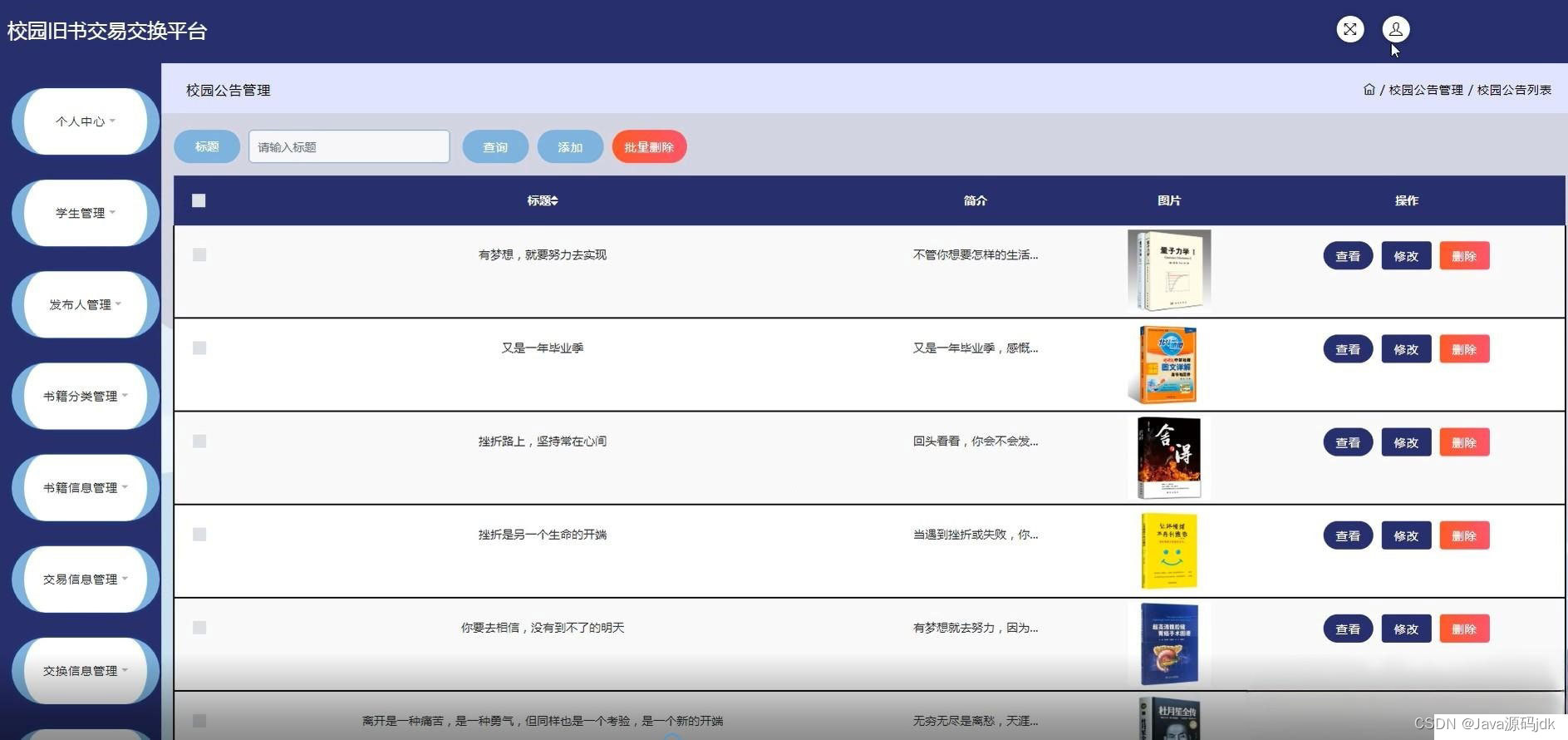Open the yellow smiley book cover thumbnail
This screenshot has width=1568, height=740.
pyautogui.click(x=1169, y=550)
